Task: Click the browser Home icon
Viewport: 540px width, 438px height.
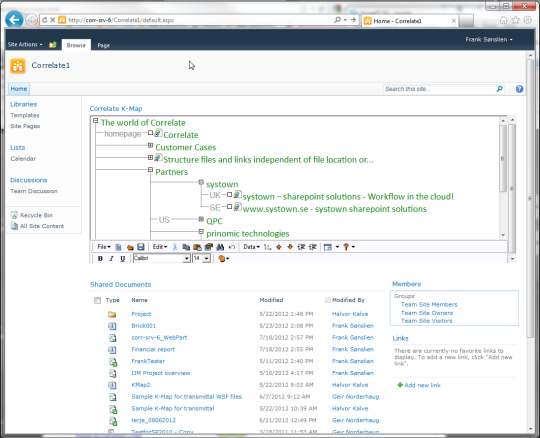Action: 503,20
